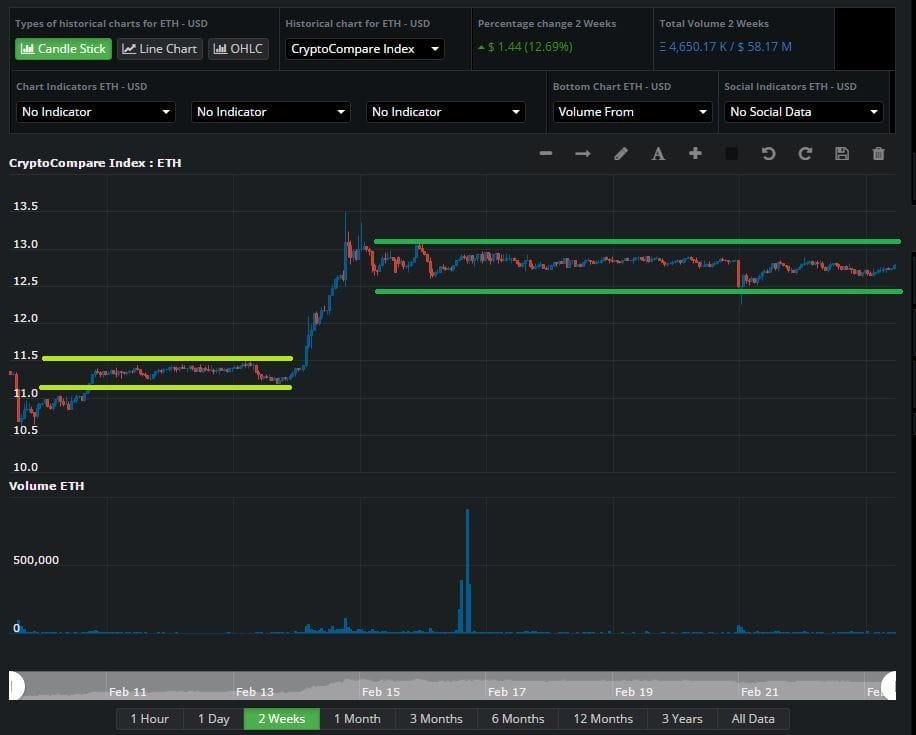Save the chart drawings
Viewport: 916px width, 735px height.
pyautogui.click(x=842, y=154)
